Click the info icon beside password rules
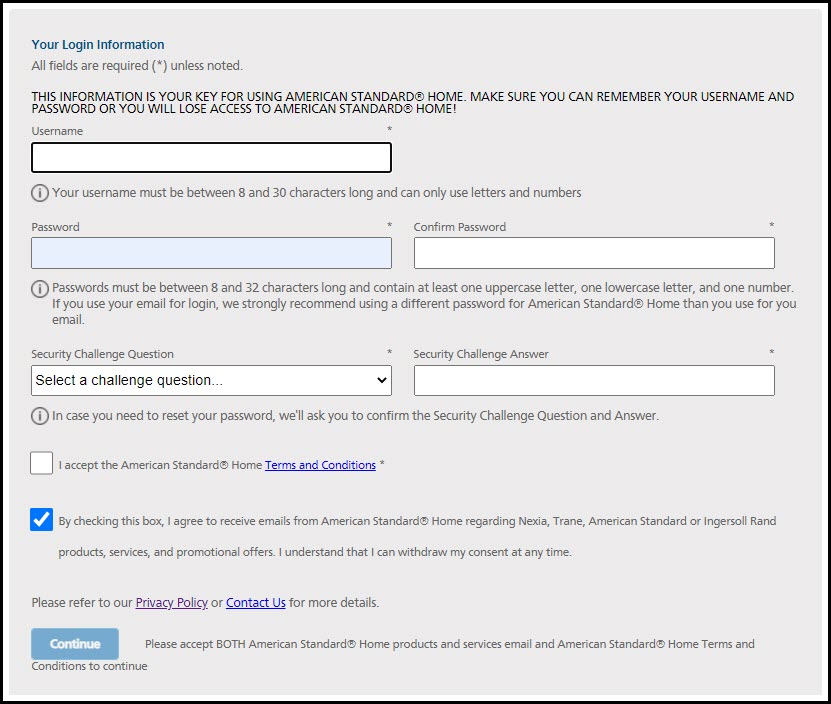 point(40,289)
